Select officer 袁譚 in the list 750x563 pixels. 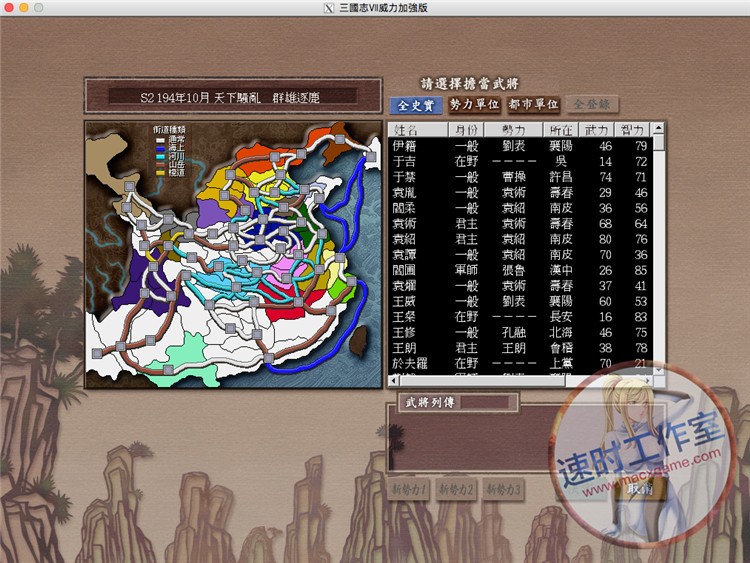click(x=520, y=254)
